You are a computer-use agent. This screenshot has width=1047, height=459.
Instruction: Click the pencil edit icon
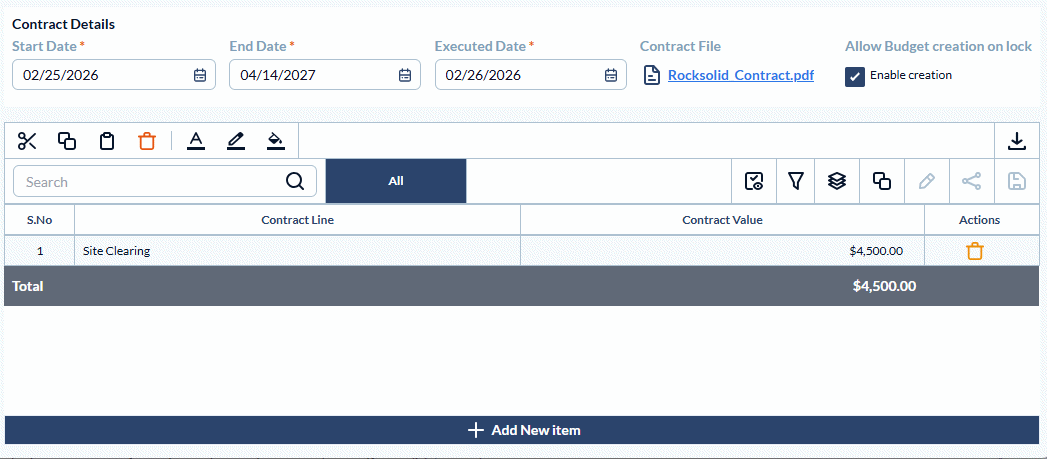pos(927,181)
